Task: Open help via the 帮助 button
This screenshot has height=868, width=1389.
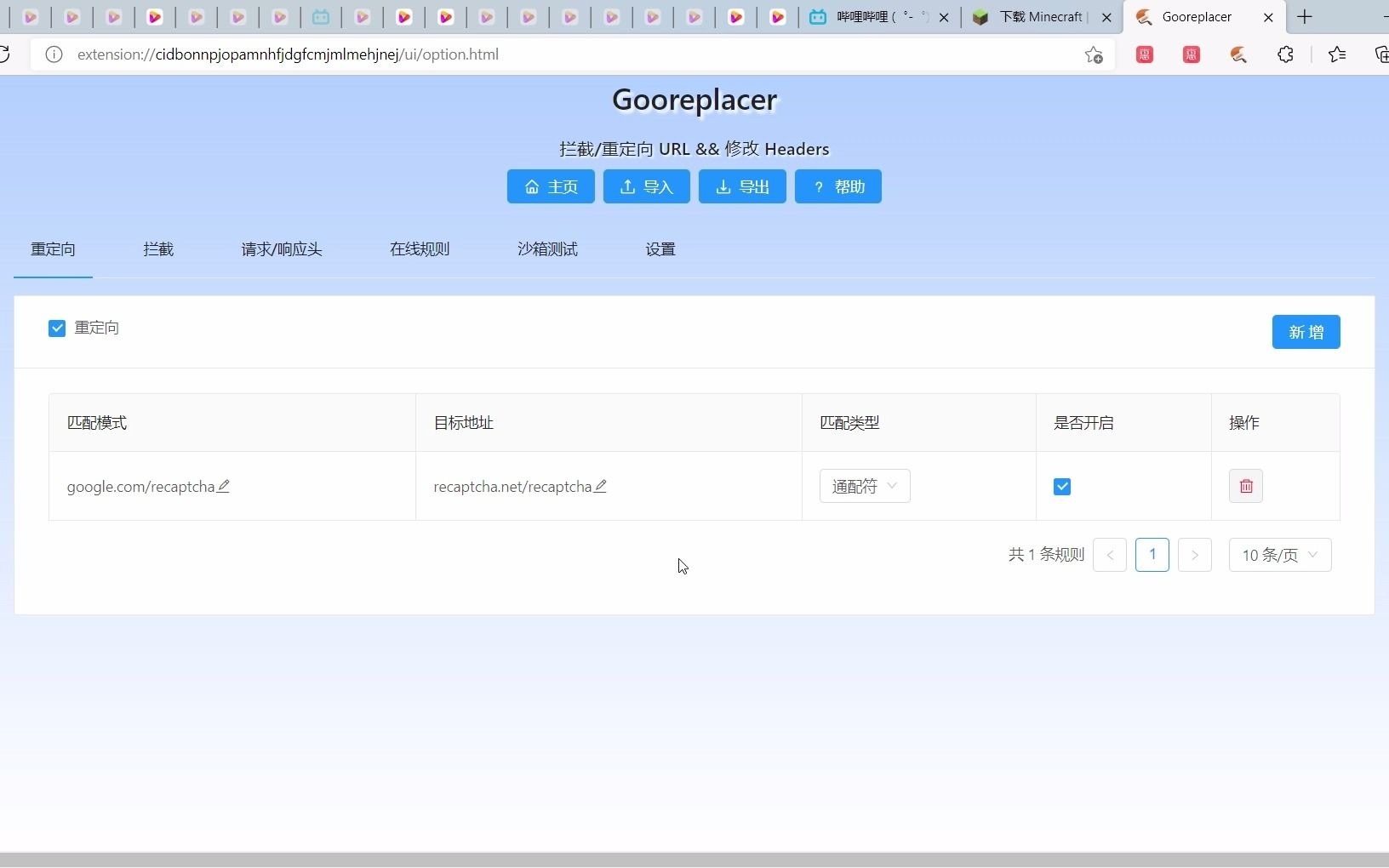Action: point(837,186)
